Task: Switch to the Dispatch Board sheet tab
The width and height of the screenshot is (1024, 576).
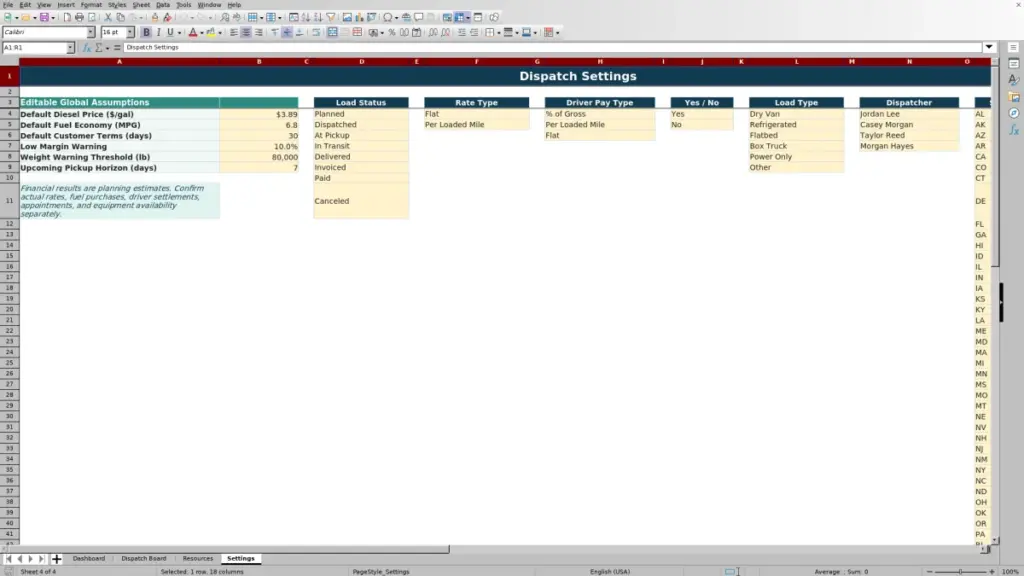Action: (144, 558)
